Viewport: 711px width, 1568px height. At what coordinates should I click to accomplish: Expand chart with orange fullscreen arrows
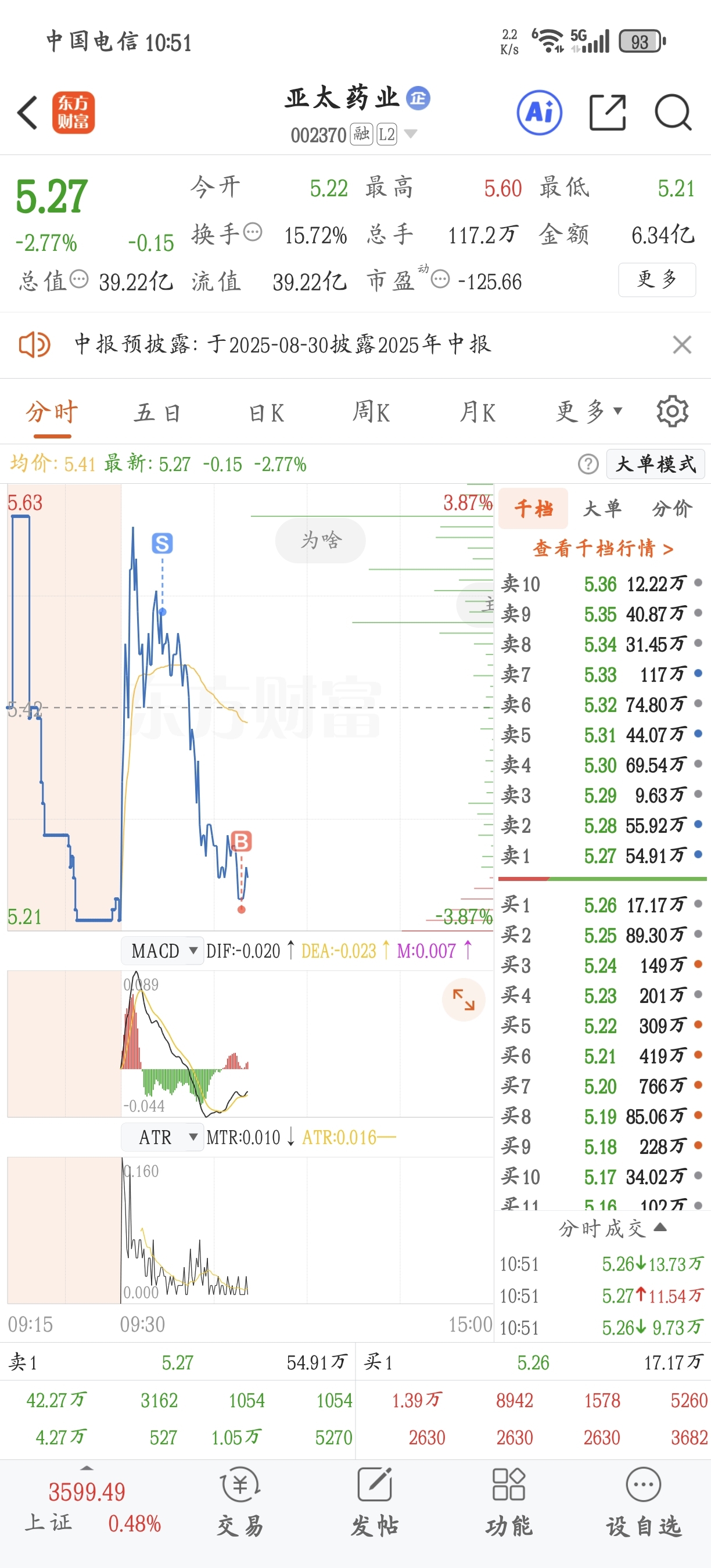[x=463, y=999]
